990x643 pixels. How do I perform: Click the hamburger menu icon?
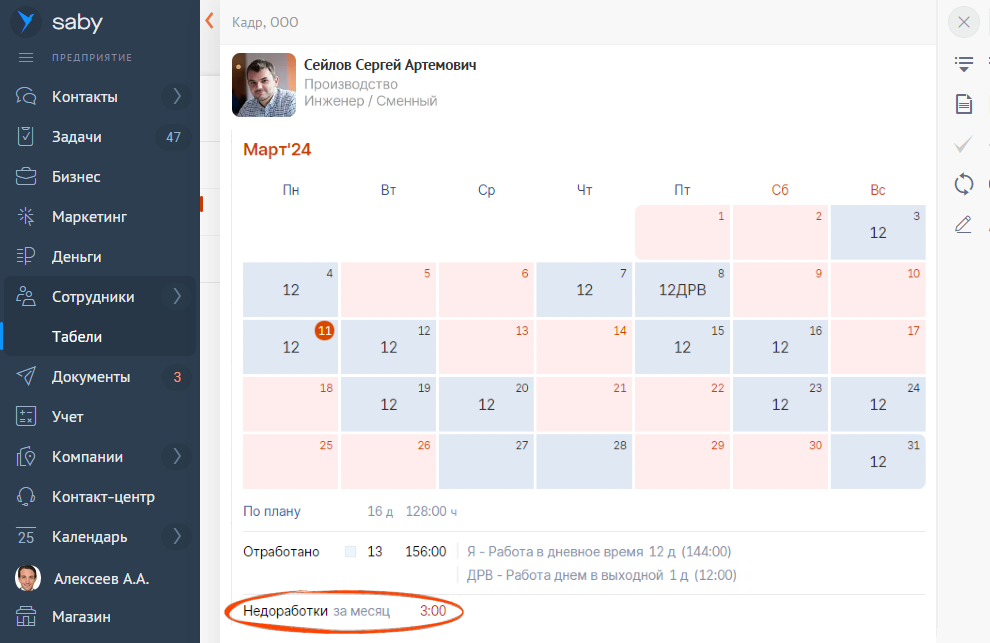coord(26,57)
